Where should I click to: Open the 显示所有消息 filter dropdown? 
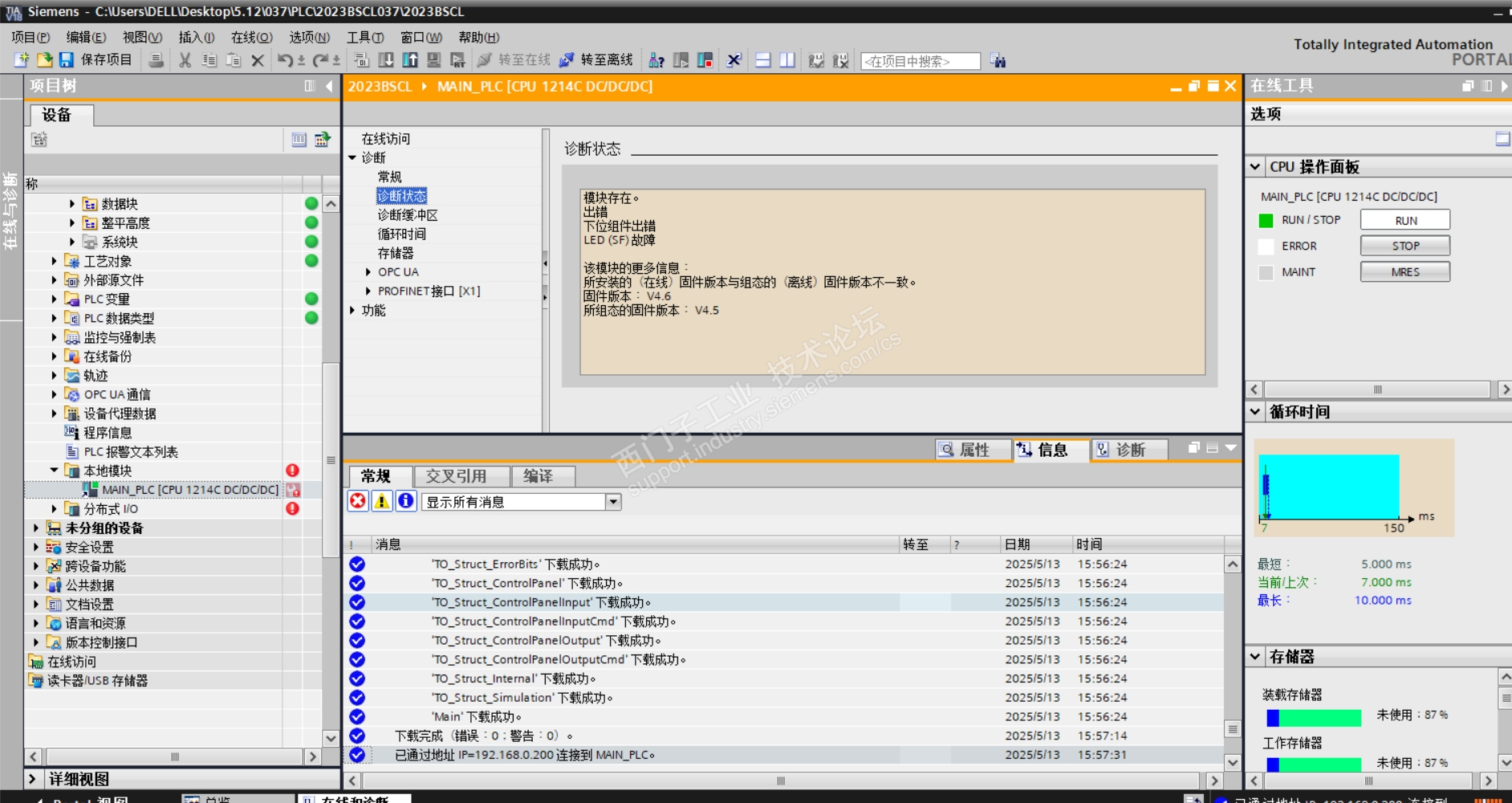613,502
